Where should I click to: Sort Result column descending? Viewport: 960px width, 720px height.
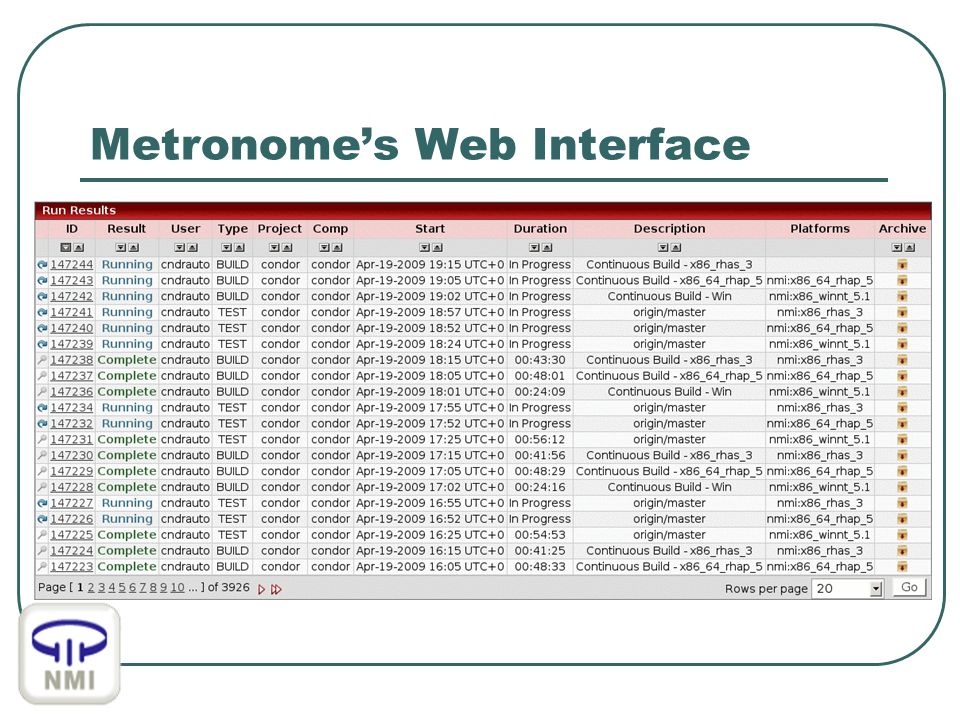[x=121, y=248]
